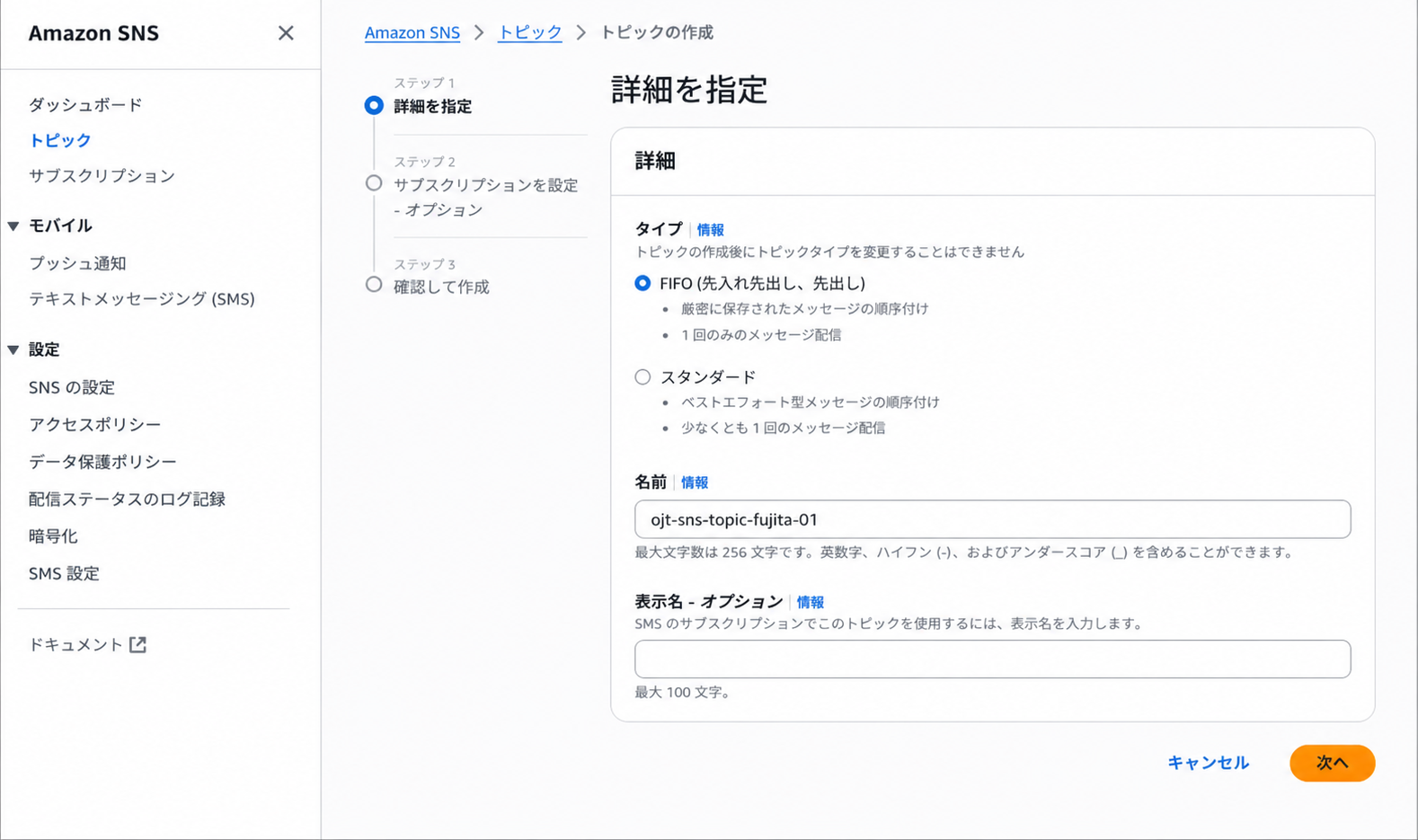Open SNS の設定 in the sidebar

tap(72, 387)
